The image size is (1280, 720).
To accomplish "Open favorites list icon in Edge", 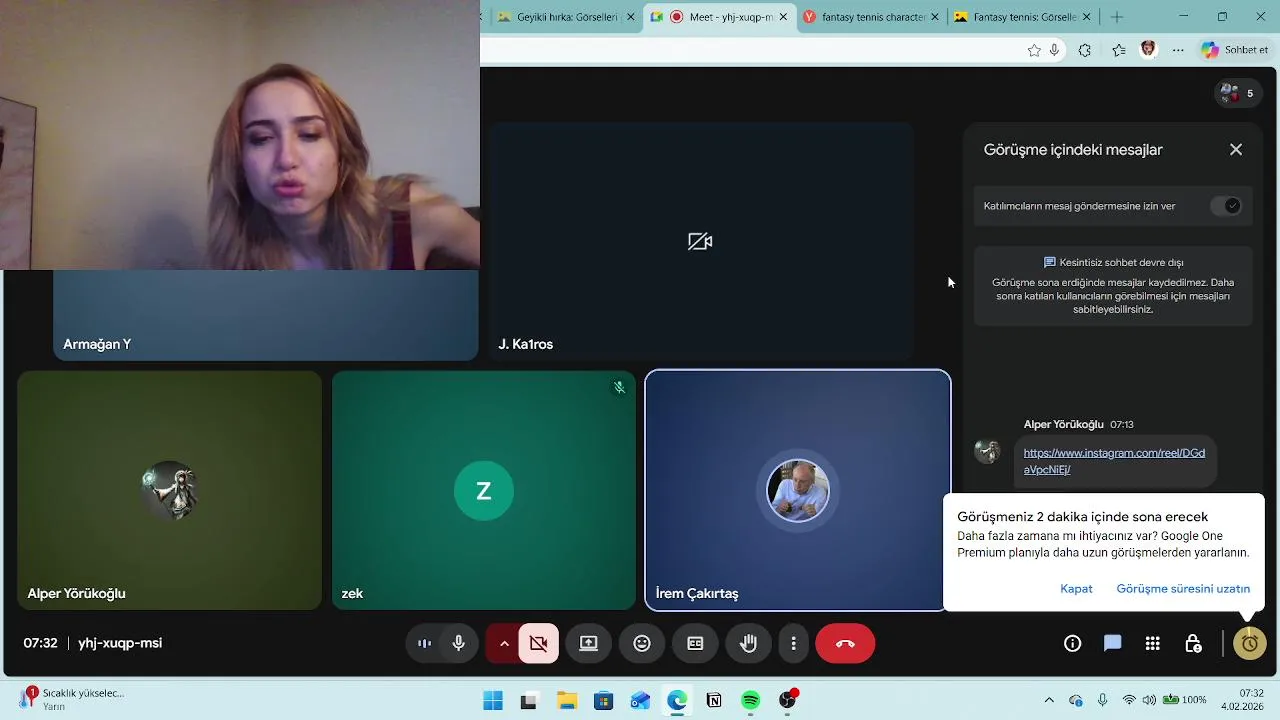I will tap(1119, 50).
